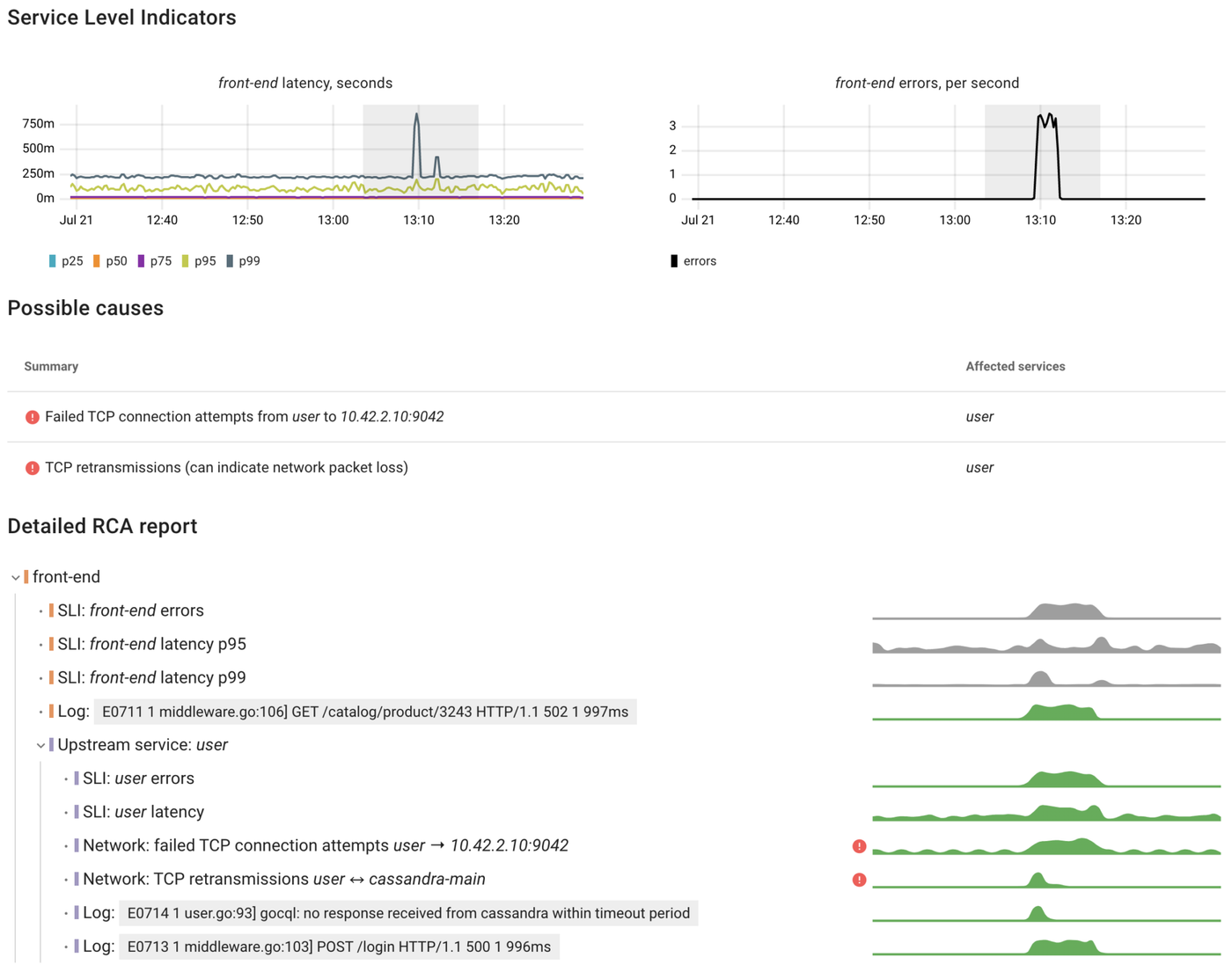1232x972 pixels.
Task: Click the alert icon beside "TCP retransmissions" cause
Action: 32,467
